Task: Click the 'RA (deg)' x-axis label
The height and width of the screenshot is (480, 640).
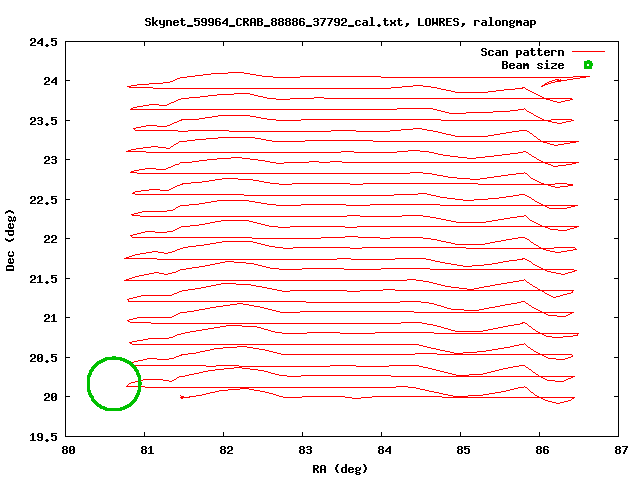Action: (x=340, y=469)
